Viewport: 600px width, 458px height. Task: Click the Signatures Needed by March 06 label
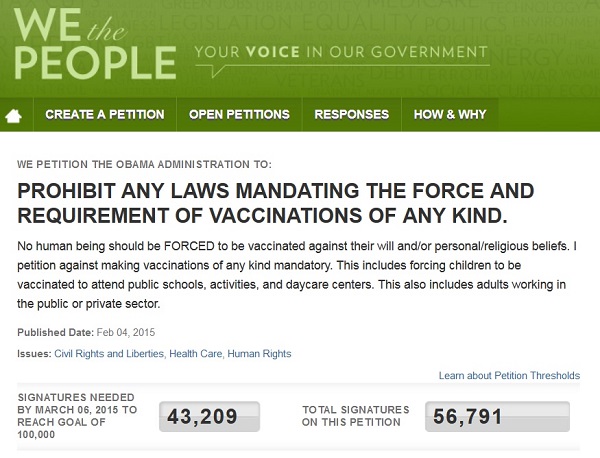pyautogui.click(x=77, y=417)
